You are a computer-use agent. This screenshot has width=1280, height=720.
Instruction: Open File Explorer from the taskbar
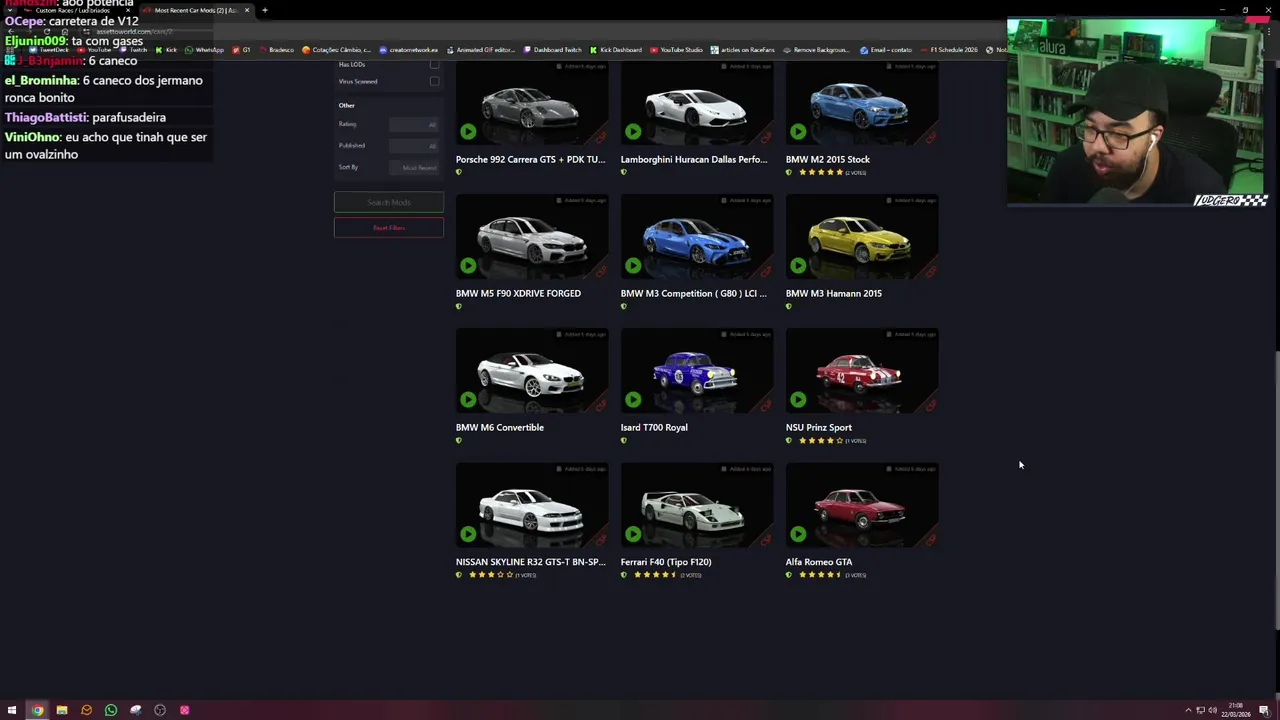pyautogui.click(x=62, y=710)
